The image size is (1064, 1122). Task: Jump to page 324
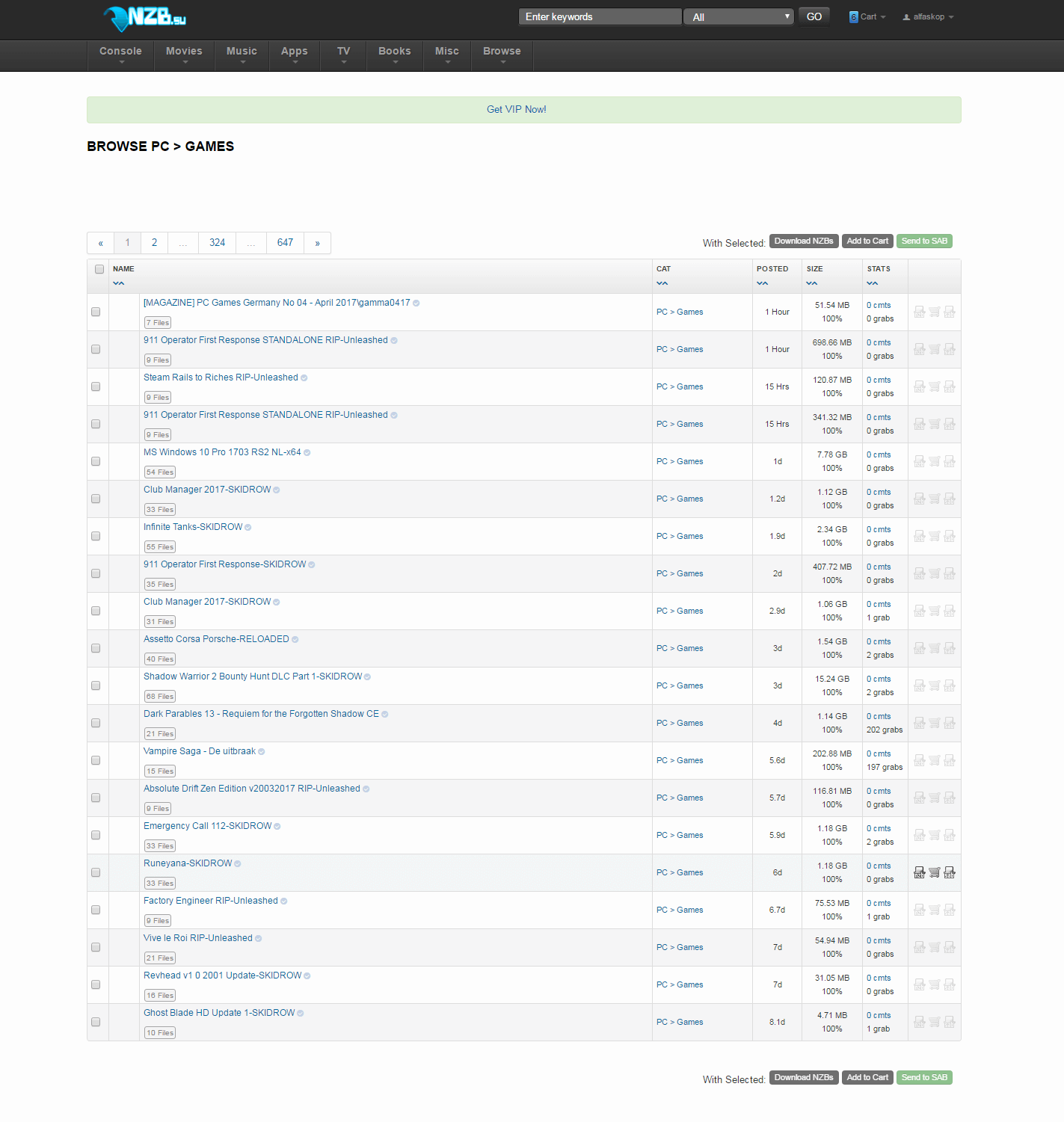pyautogui.click(x=218, y=243)
